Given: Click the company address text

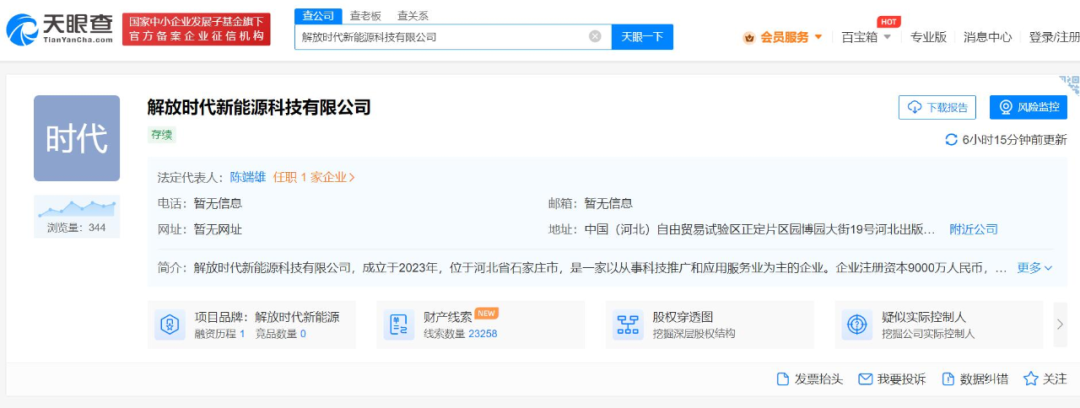Looking at the screenshot, I should click(x=760, y=230).
